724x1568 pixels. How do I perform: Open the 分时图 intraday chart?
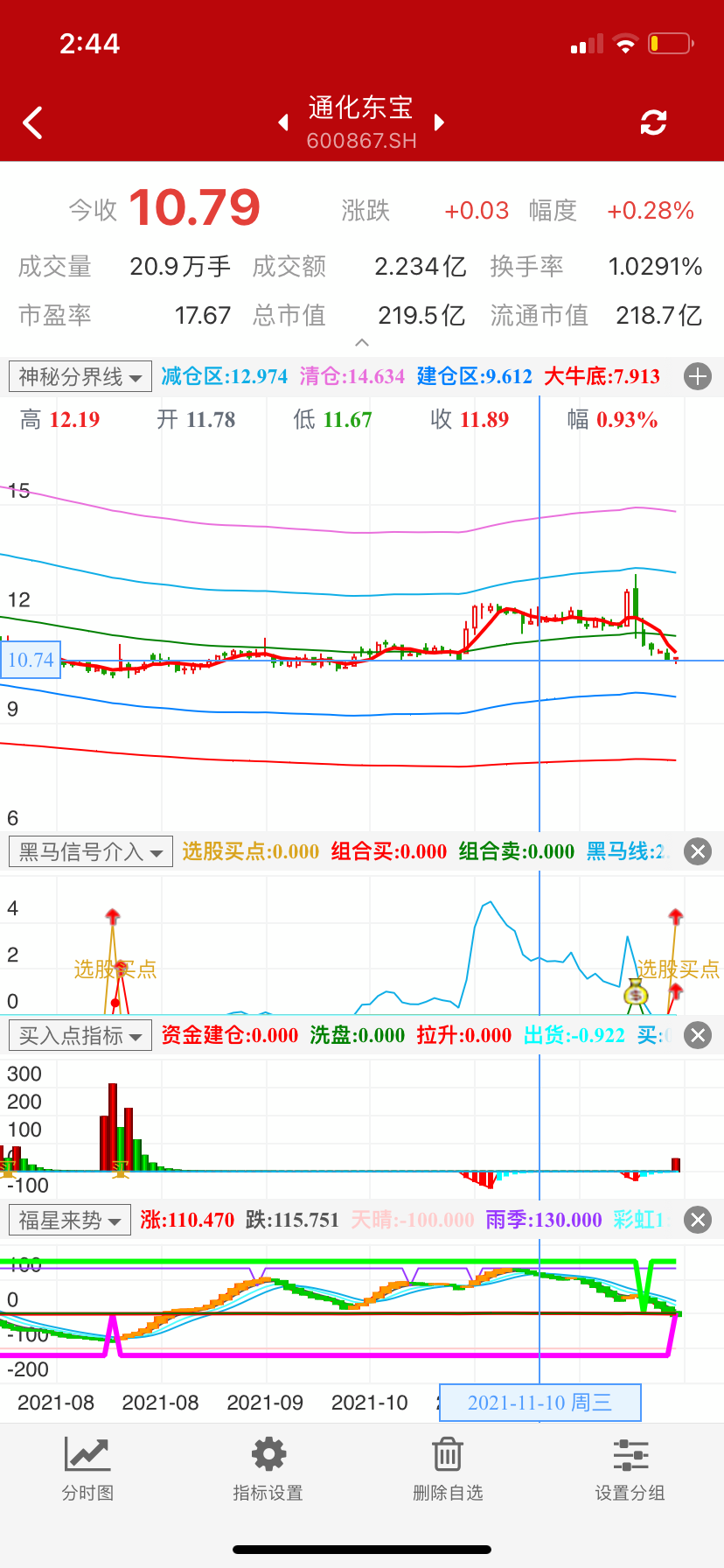[87, 1469]
